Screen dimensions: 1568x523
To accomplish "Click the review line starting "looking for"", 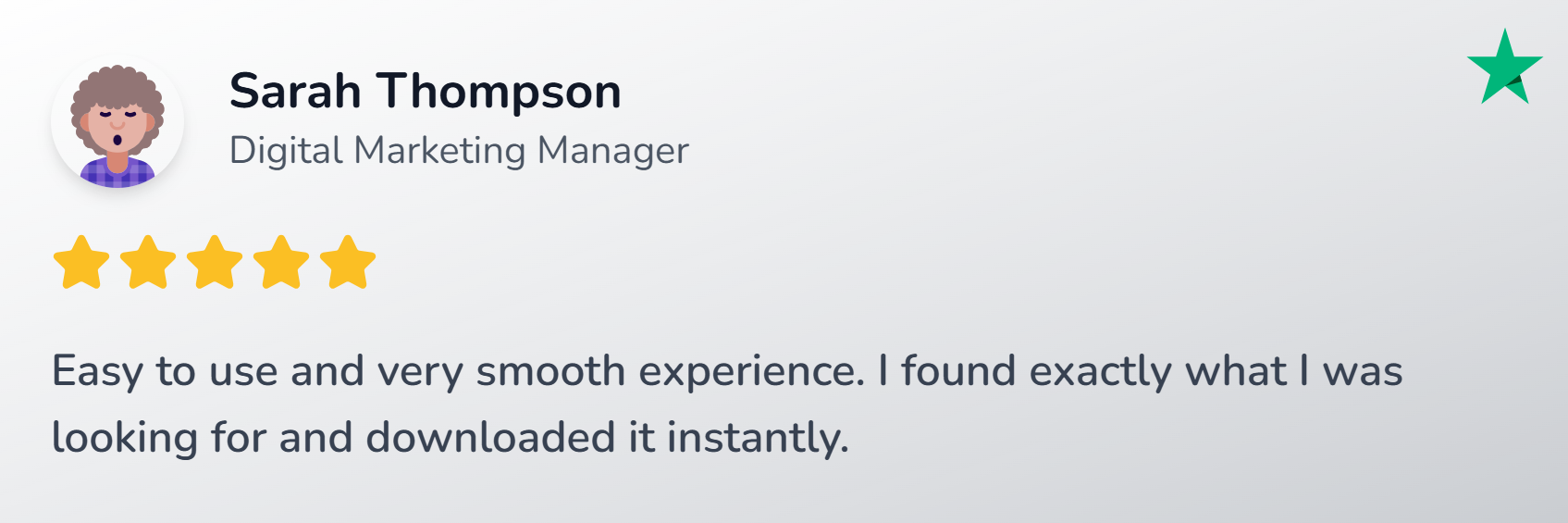I will [x=451, y=438].
